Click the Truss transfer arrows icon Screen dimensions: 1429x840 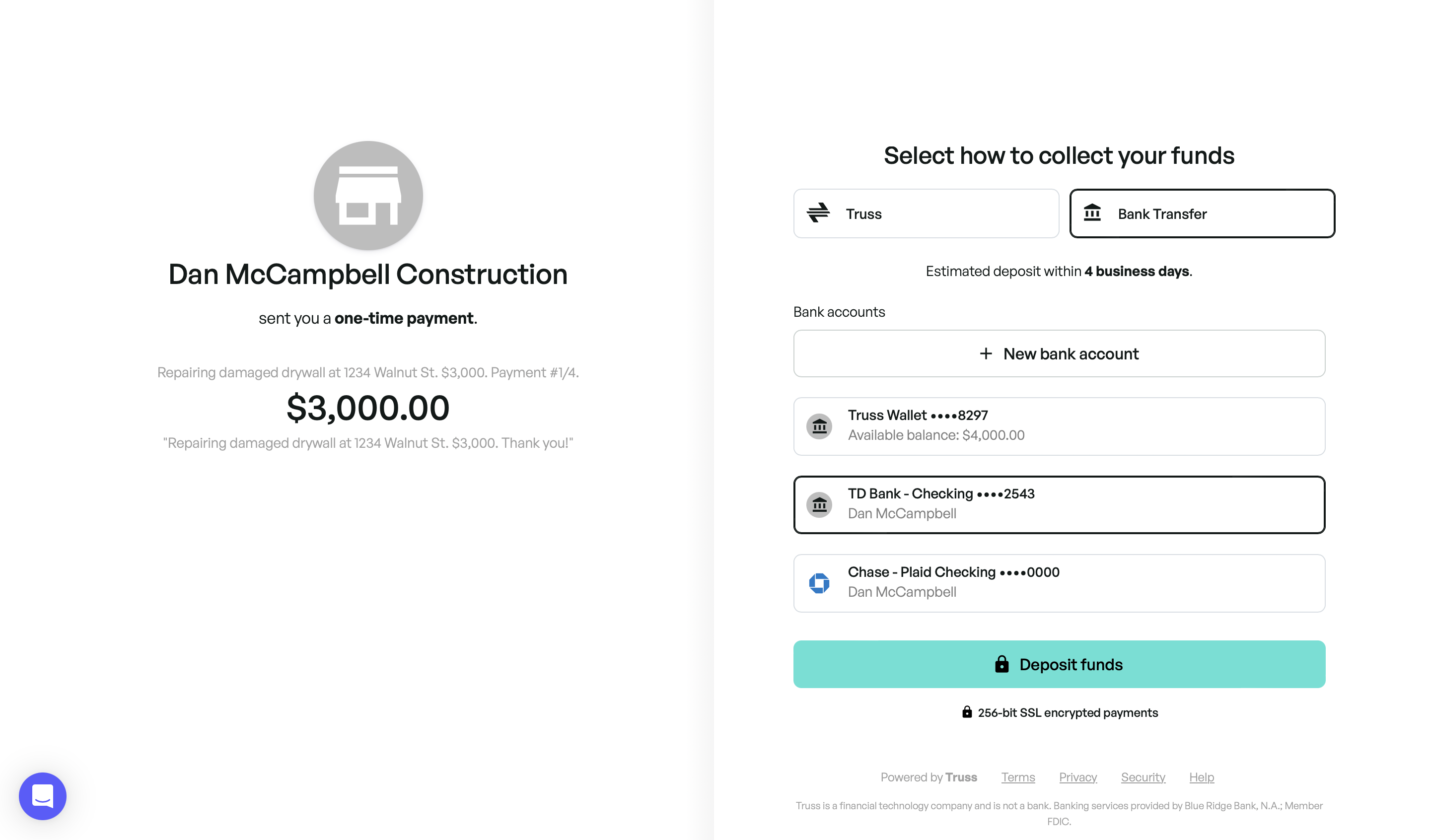pos(818,213)
